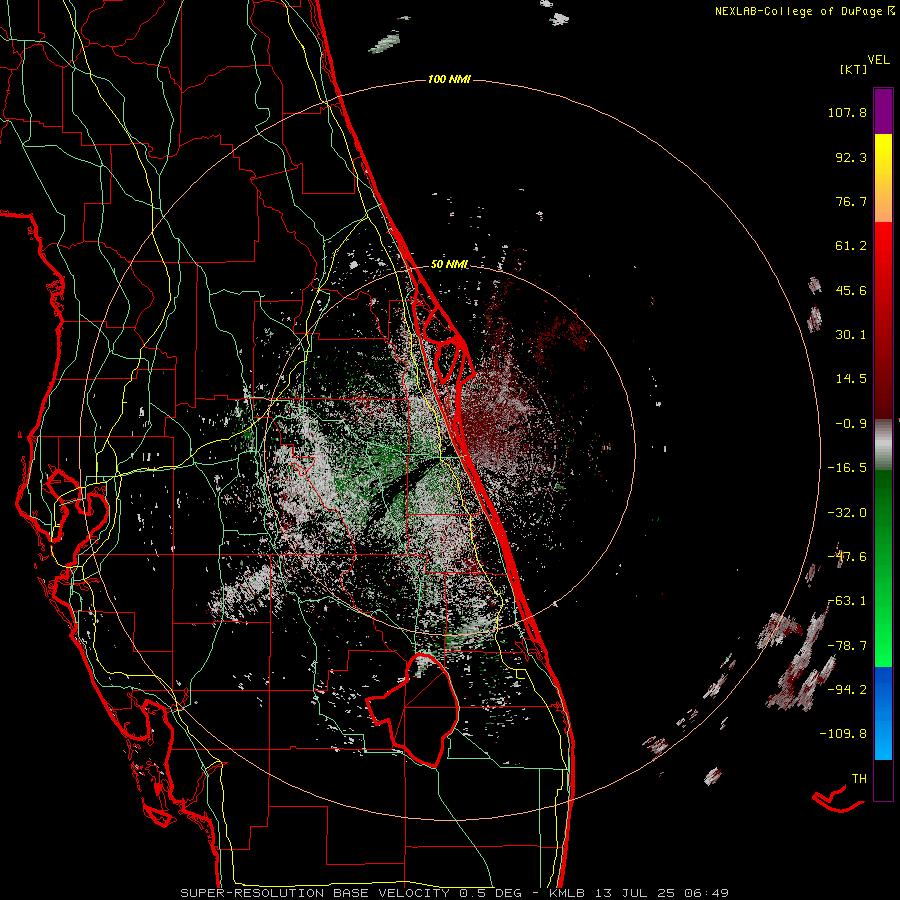Click the purple segment of the velocity color bar
900x900 pixels.
(x=883, y=111)
